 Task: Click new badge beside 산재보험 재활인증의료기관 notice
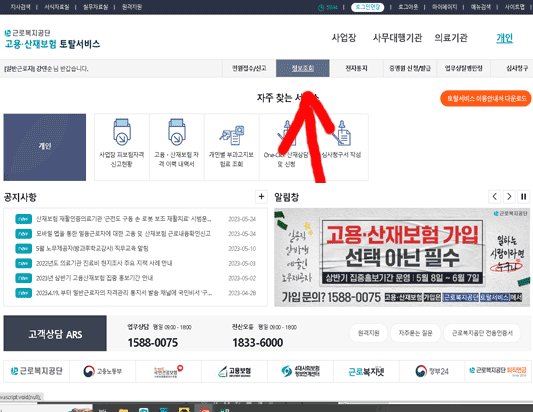tap(23, 219)
